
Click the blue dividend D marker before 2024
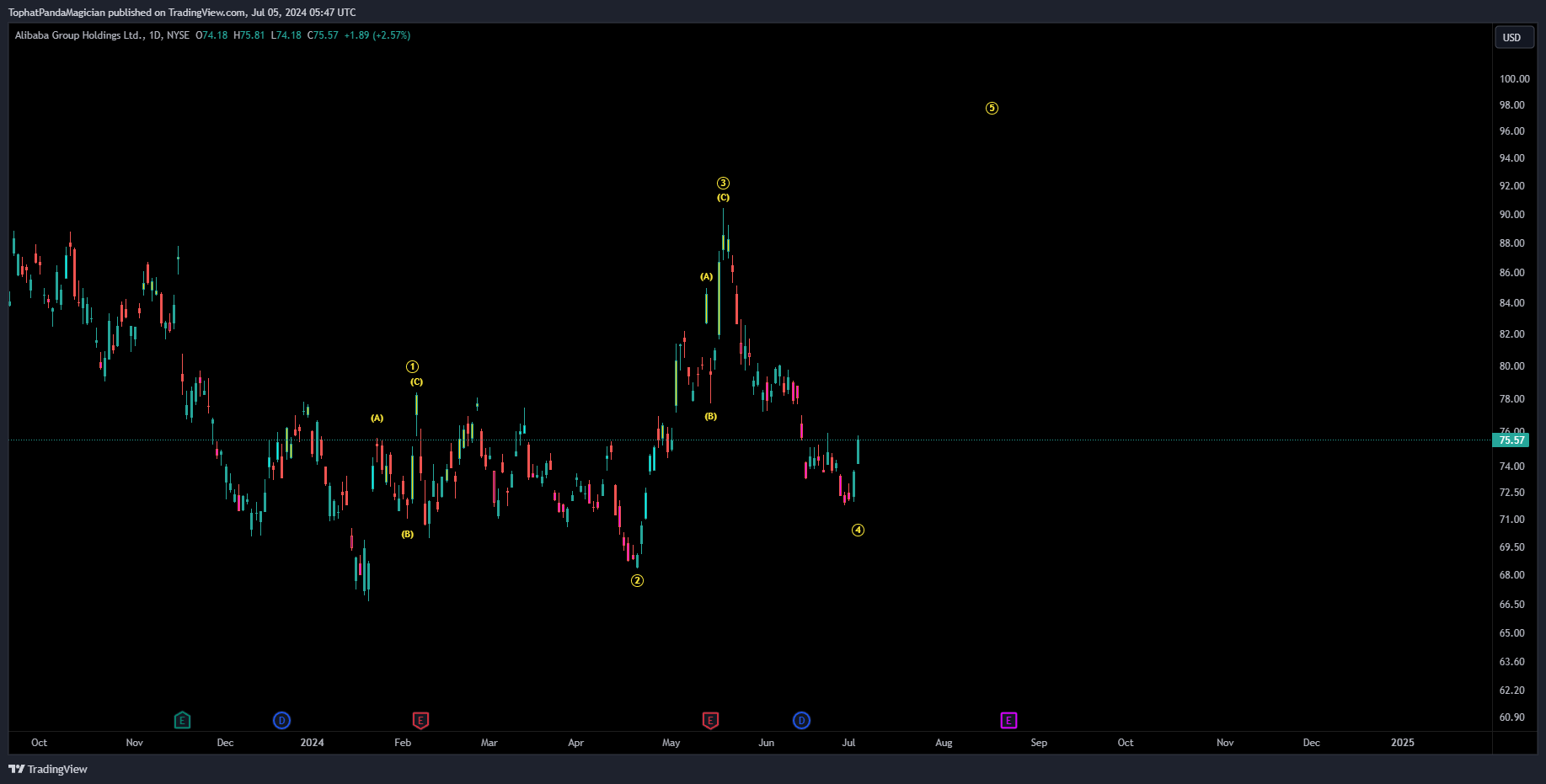[x=281, y=720]
